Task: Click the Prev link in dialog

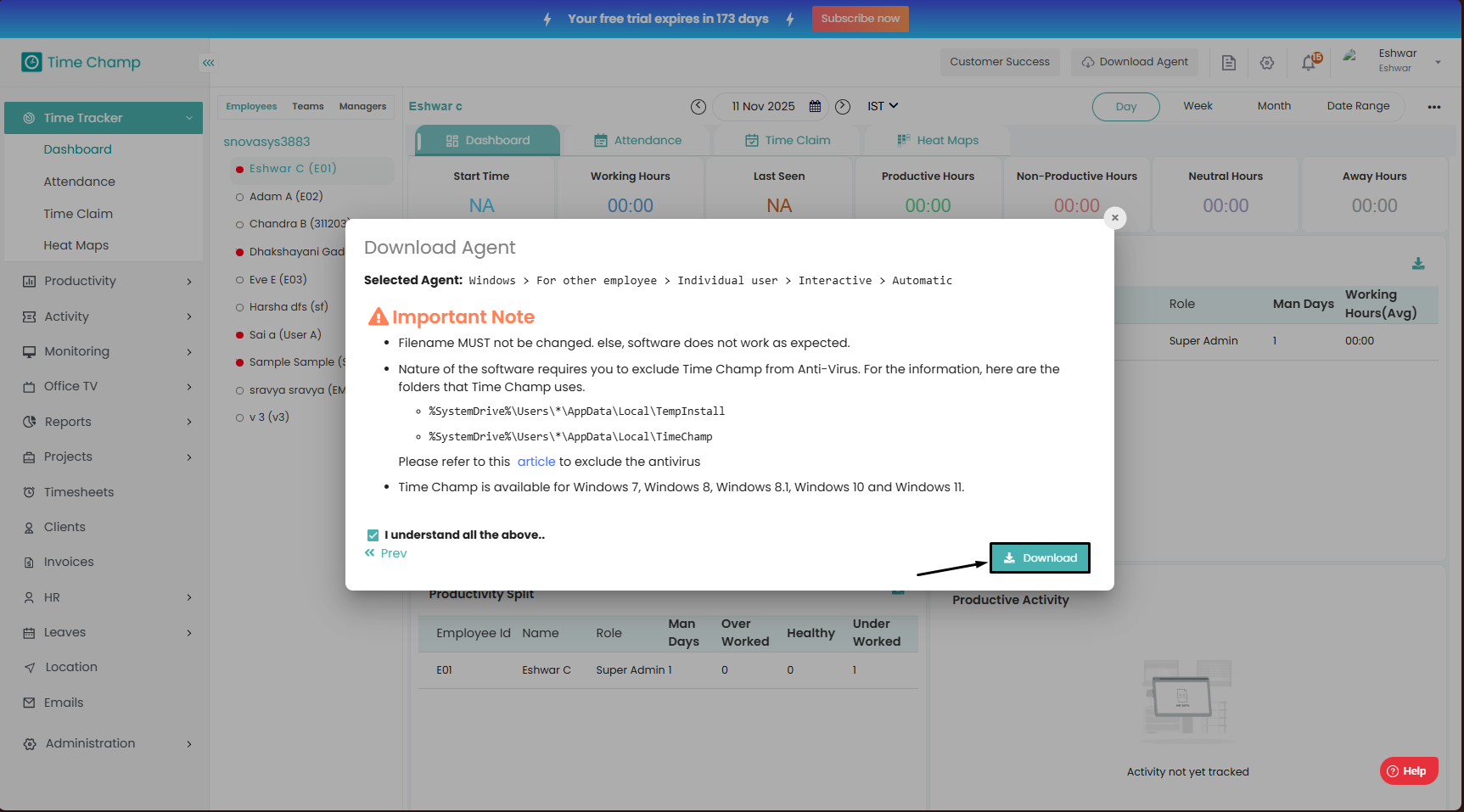Action: [x=386, y=553]
